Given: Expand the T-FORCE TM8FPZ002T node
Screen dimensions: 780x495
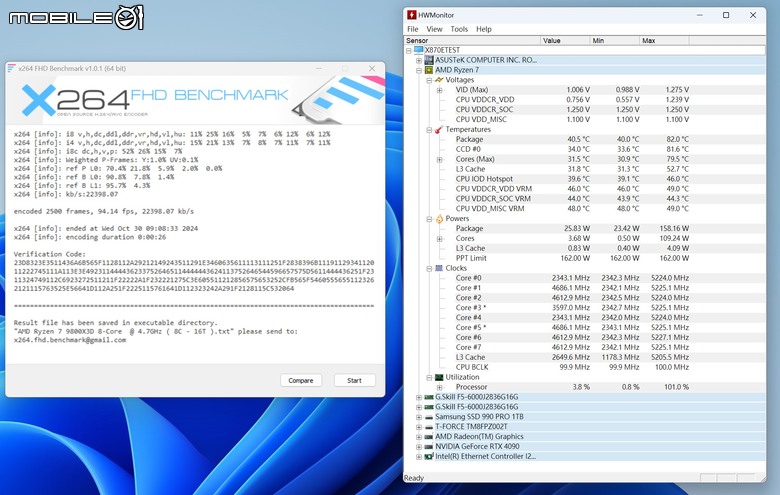Looking at the screenshot, I should pyautogui.click(x=419, y=427).
